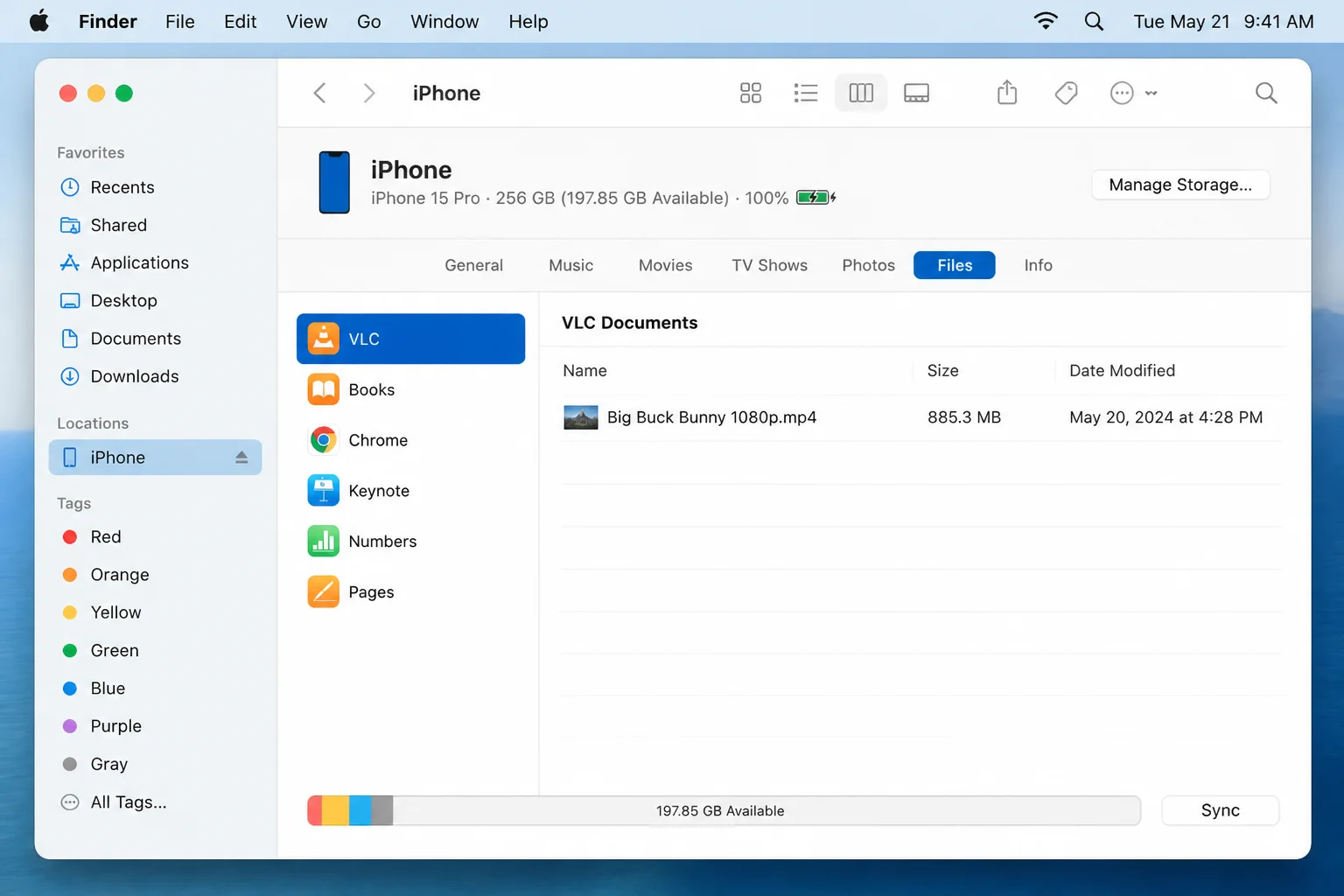Go back with the left chevron
Screen dimensions: 1344x896
320,93
